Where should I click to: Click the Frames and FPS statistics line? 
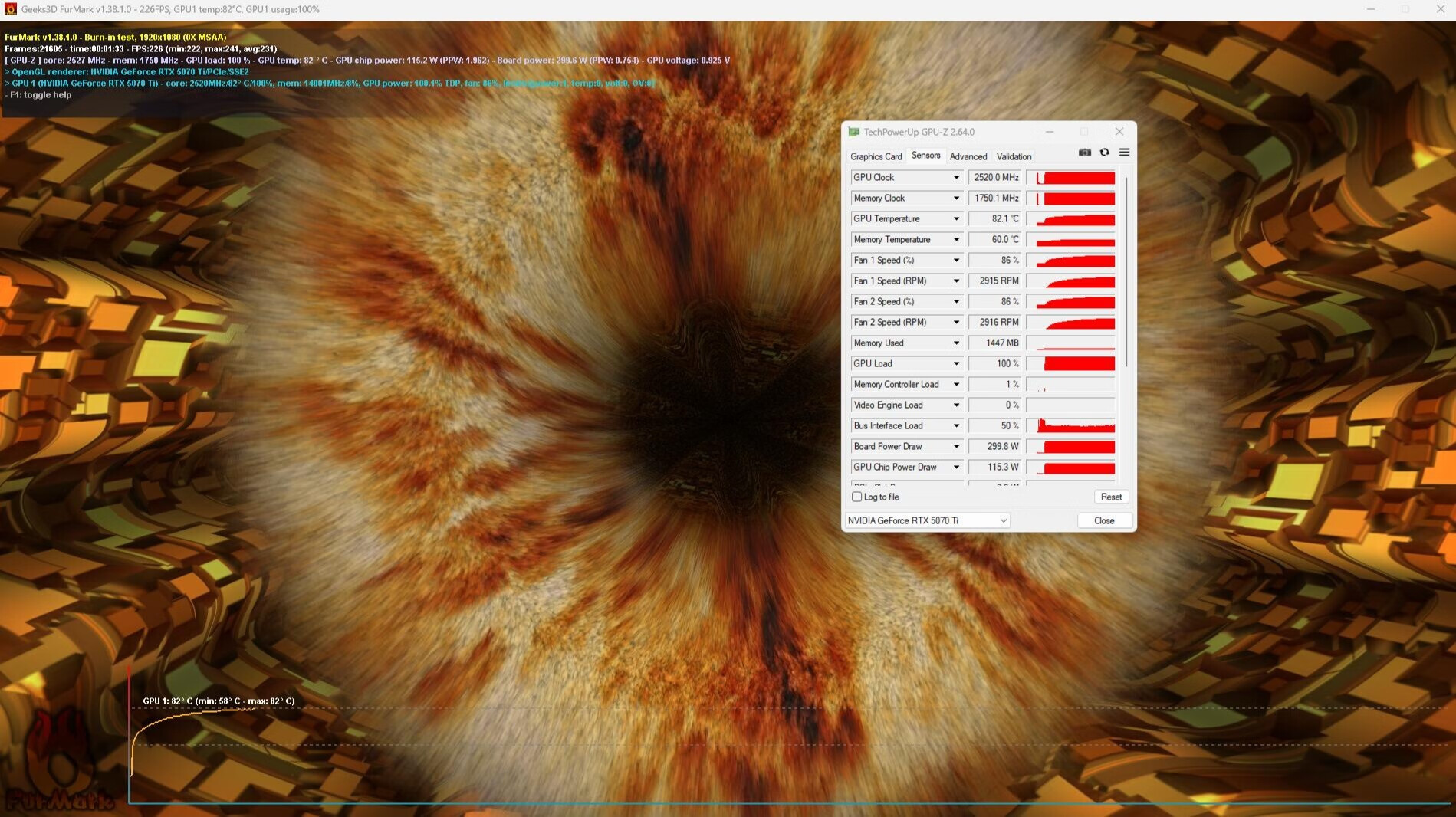pos(141,48)
